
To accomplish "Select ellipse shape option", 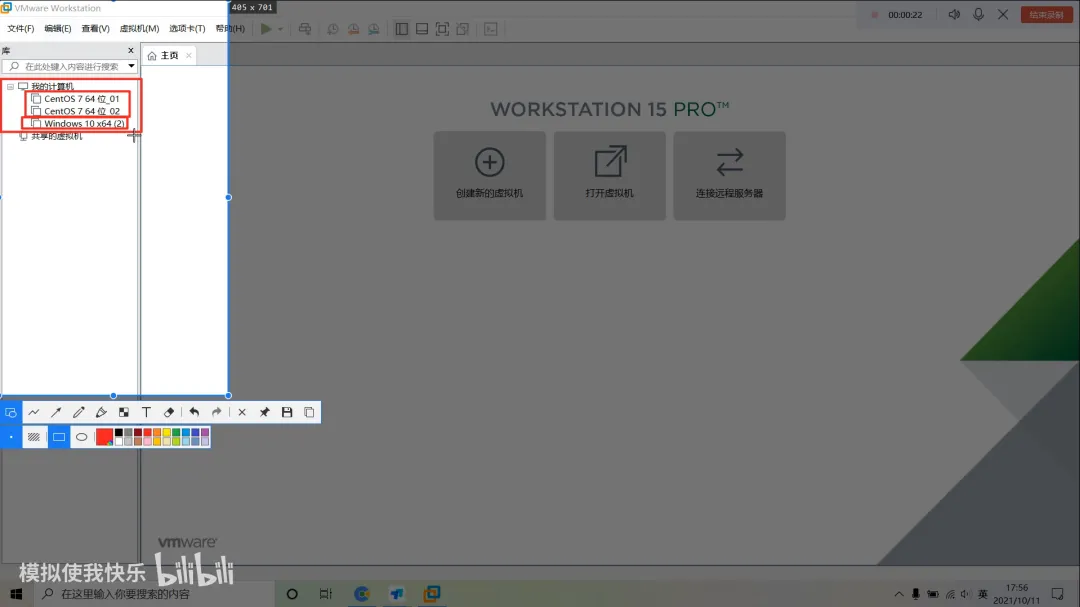I will tap(81, 437).
